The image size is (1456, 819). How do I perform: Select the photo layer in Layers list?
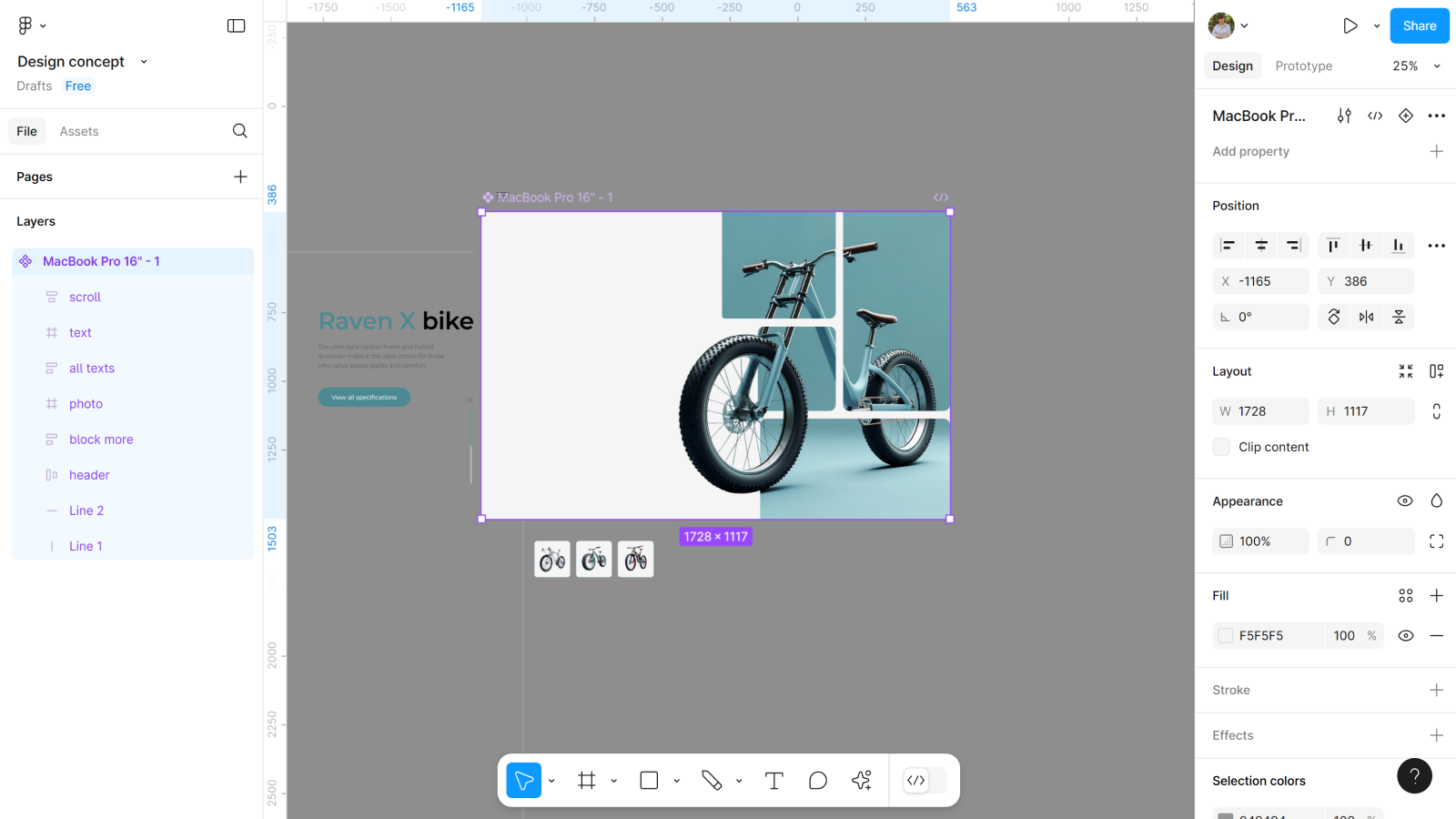(86, 404)
